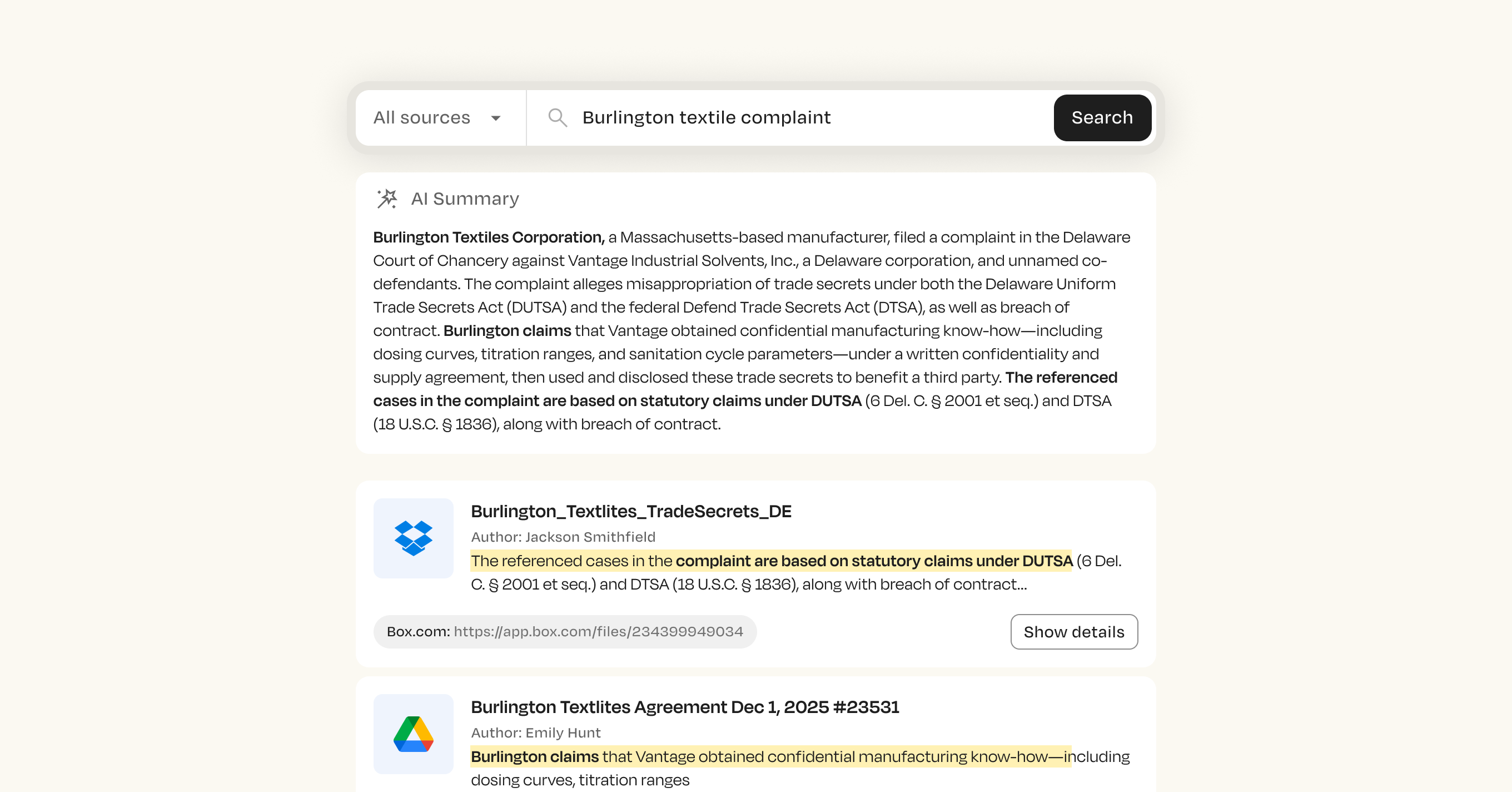Click the Google Drive icon thumbnail
The image size is (1512, 792).
(x=413, y=733)
